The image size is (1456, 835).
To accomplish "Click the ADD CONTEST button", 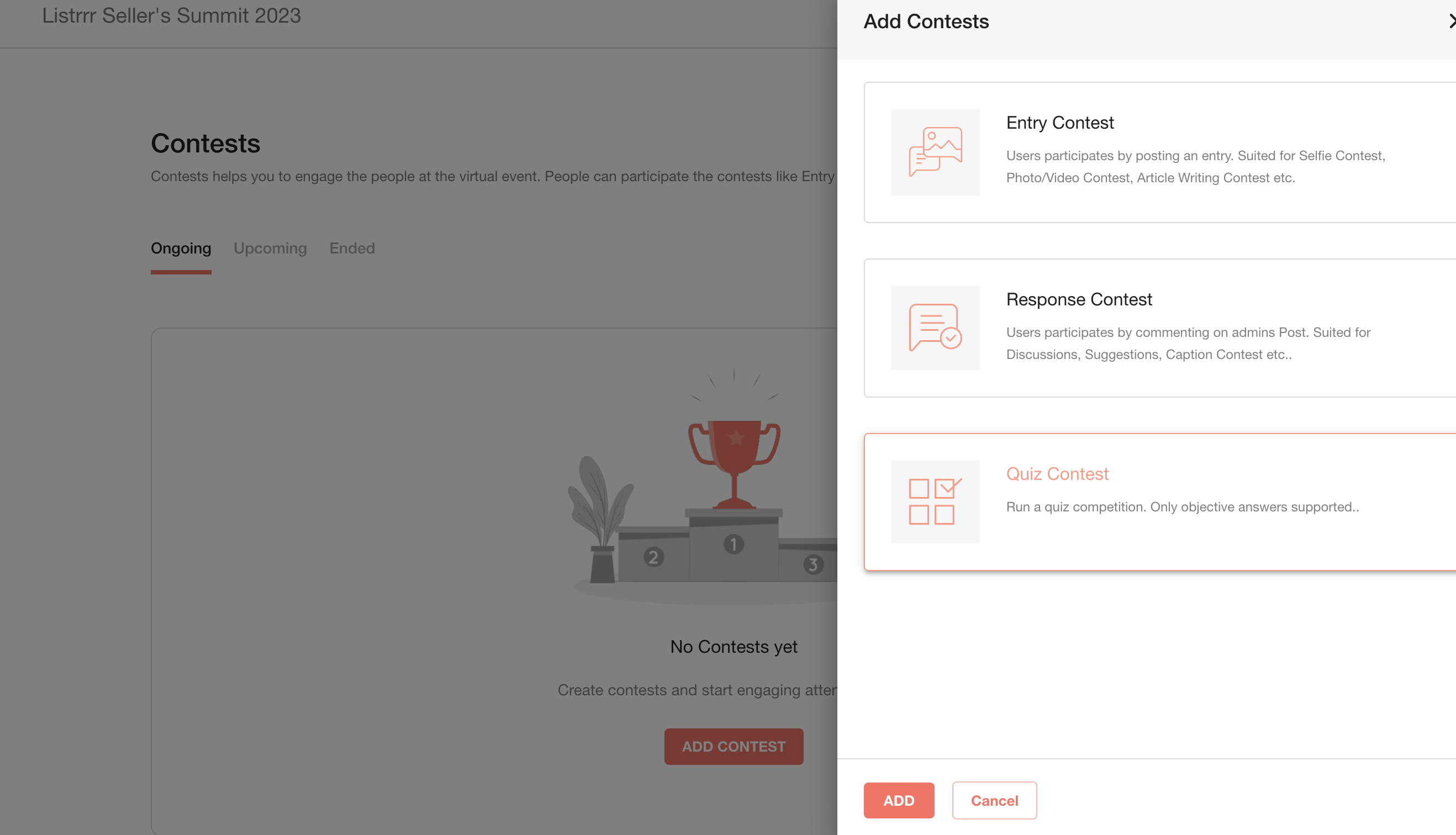I will point(734,746).
